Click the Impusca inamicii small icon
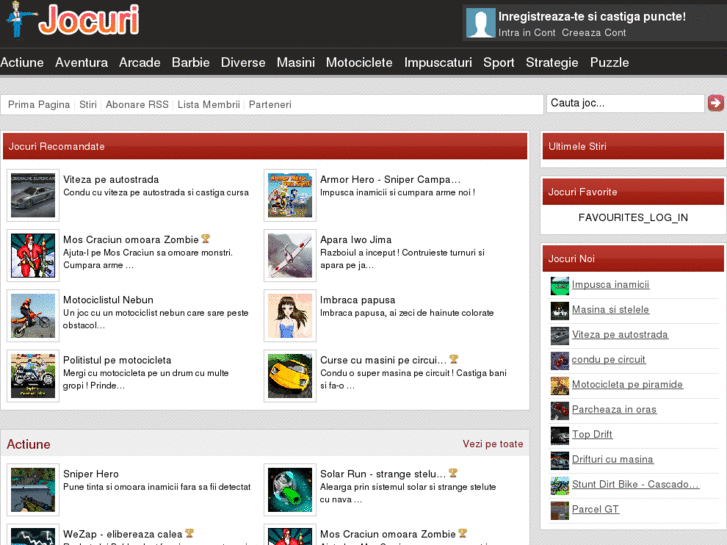The width and height of the screenshot is (727, 545). pos(560,286)
